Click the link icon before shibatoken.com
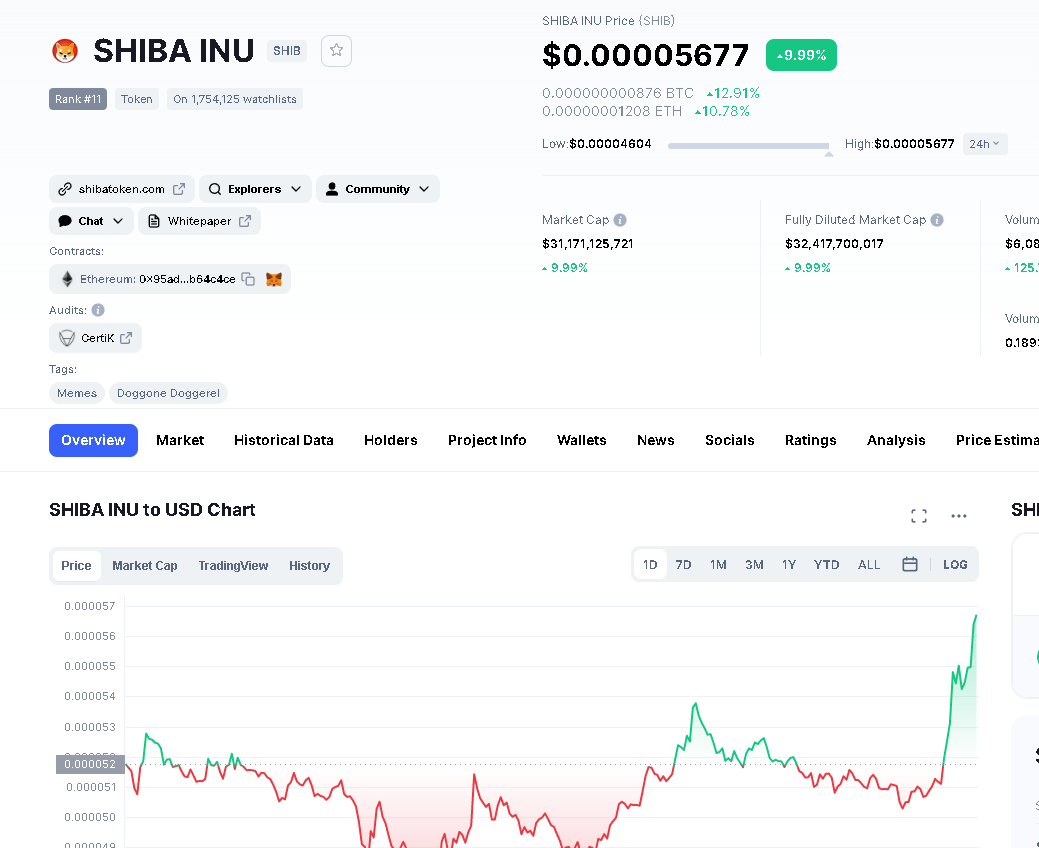 click(x=65, y=189)
